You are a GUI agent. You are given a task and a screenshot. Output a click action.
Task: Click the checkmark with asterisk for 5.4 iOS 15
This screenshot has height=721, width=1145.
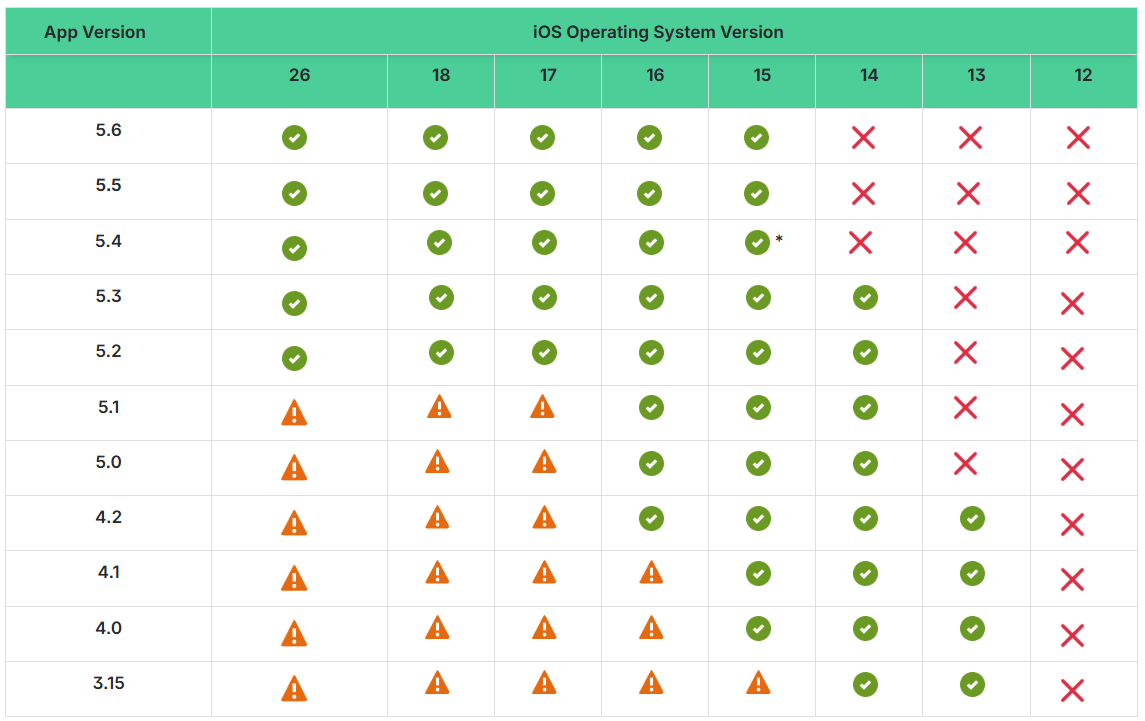(757, 243)
